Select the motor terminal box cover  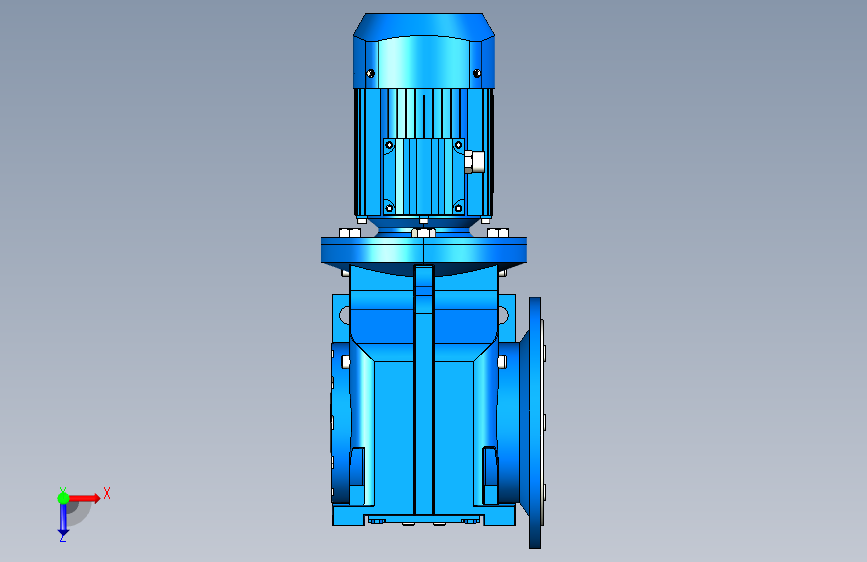pos(424,176)
